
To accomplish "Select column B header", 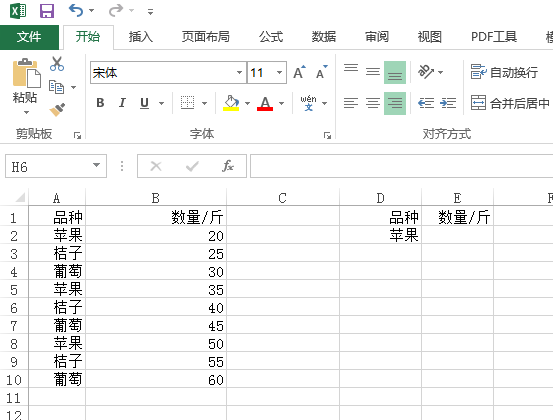I will coord(156,198).
